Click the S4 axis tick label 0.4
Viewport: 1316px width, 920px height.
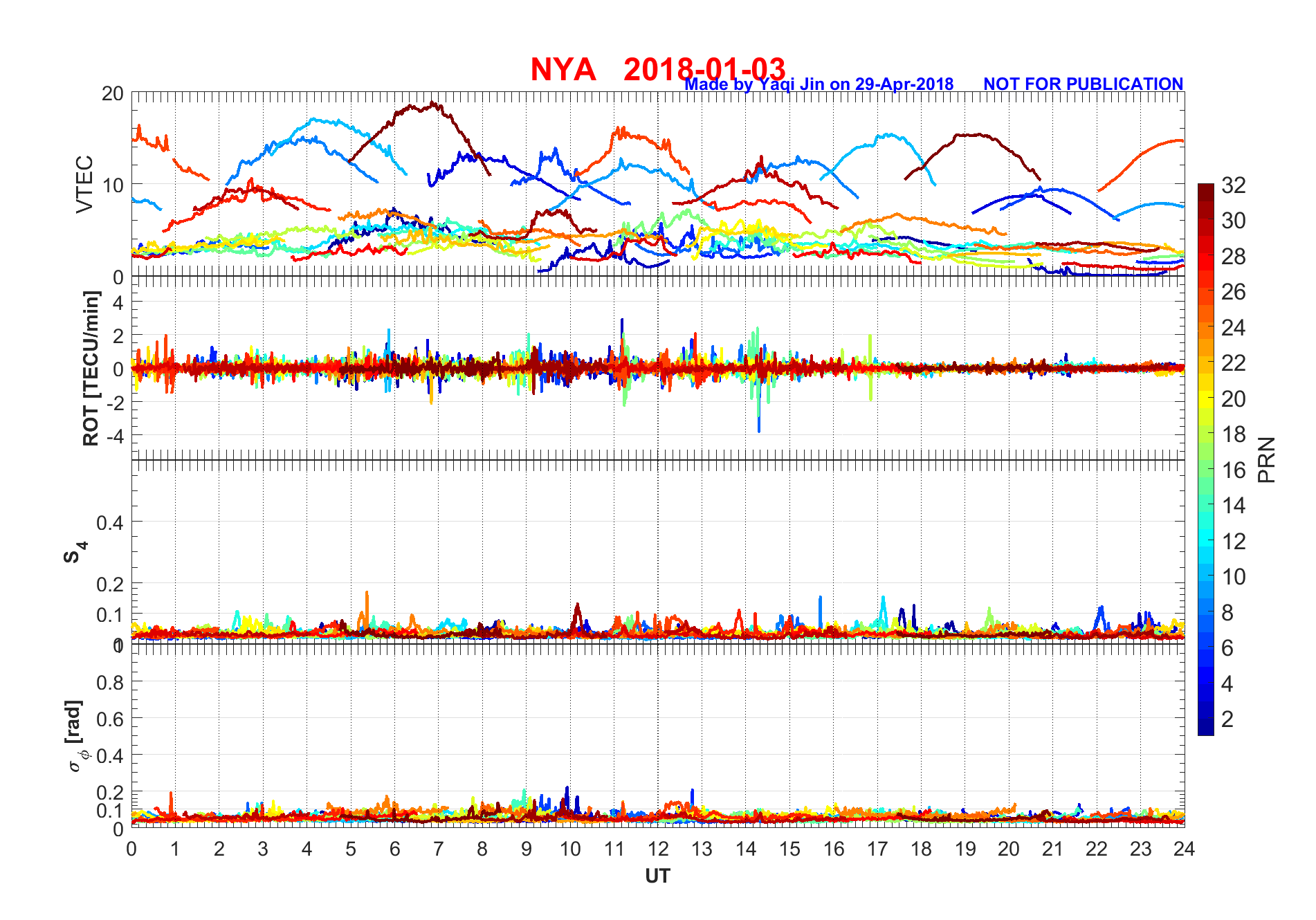tap(110, 522)
